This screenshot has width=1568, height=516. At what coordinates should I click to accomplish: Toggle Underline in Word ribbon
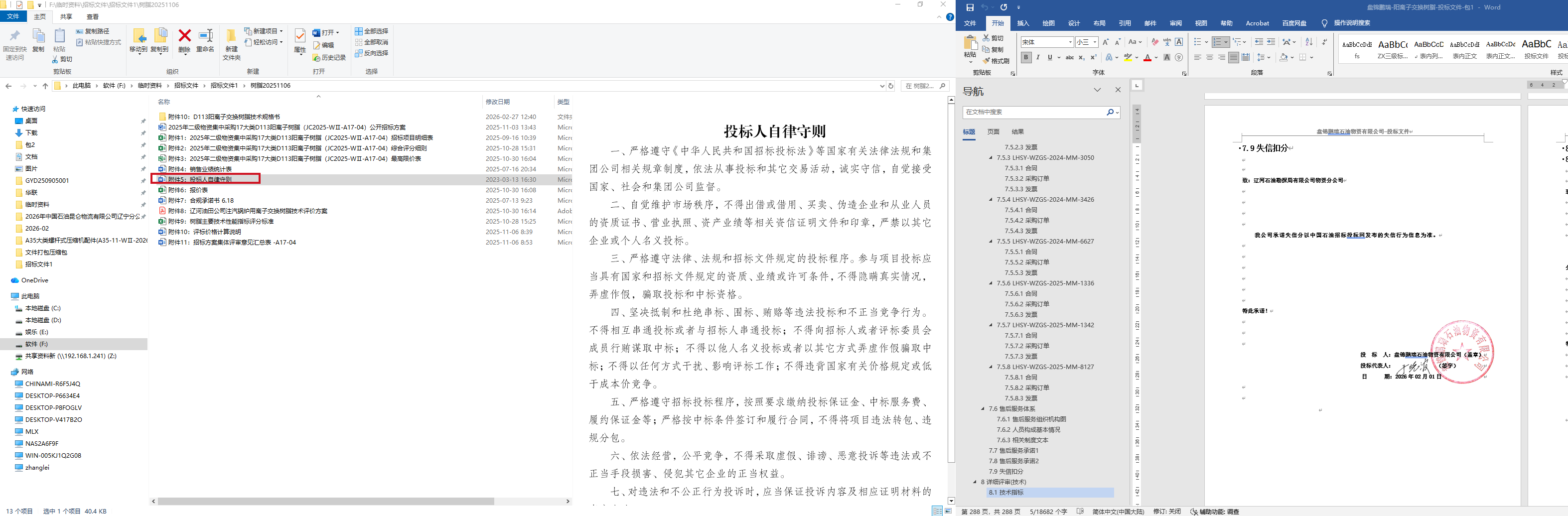1049,57
